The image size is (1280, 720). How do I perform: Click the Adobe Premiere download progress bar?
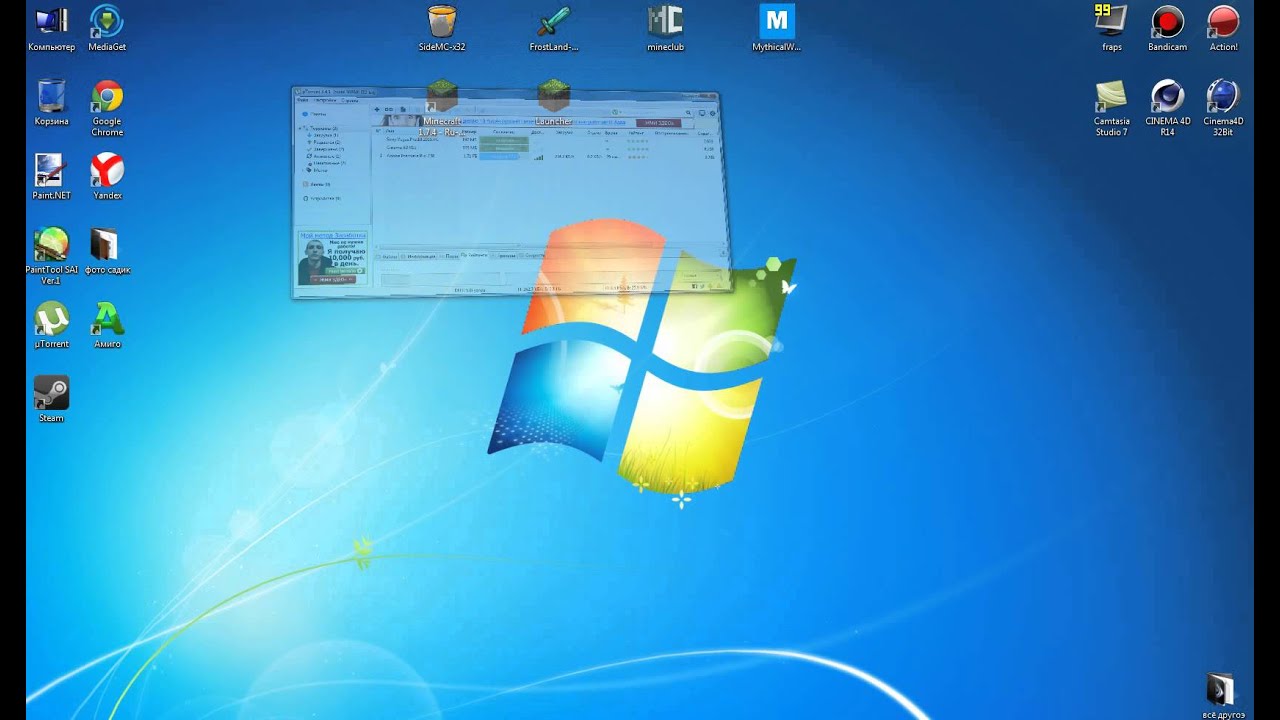499,156
